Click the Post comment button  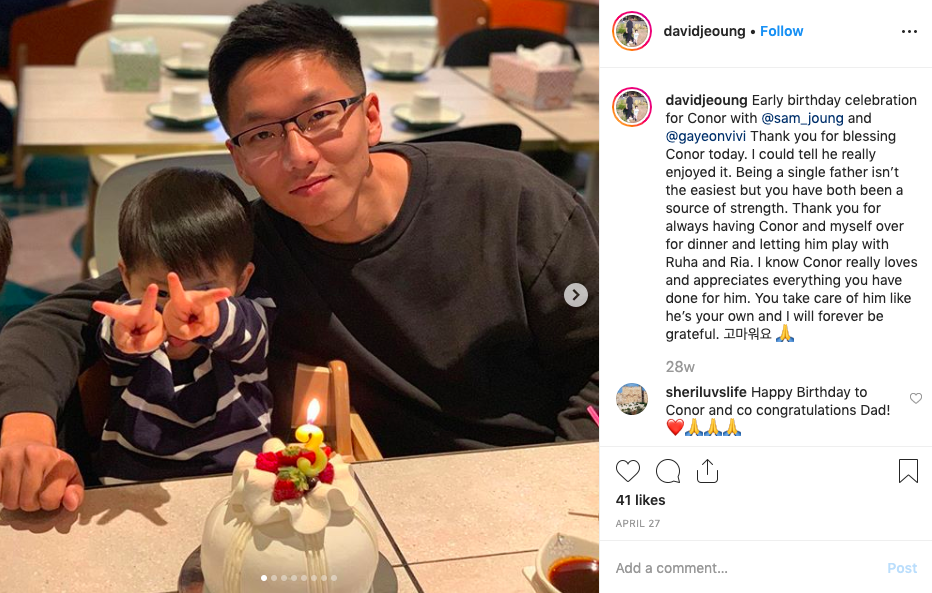[902, 568]
